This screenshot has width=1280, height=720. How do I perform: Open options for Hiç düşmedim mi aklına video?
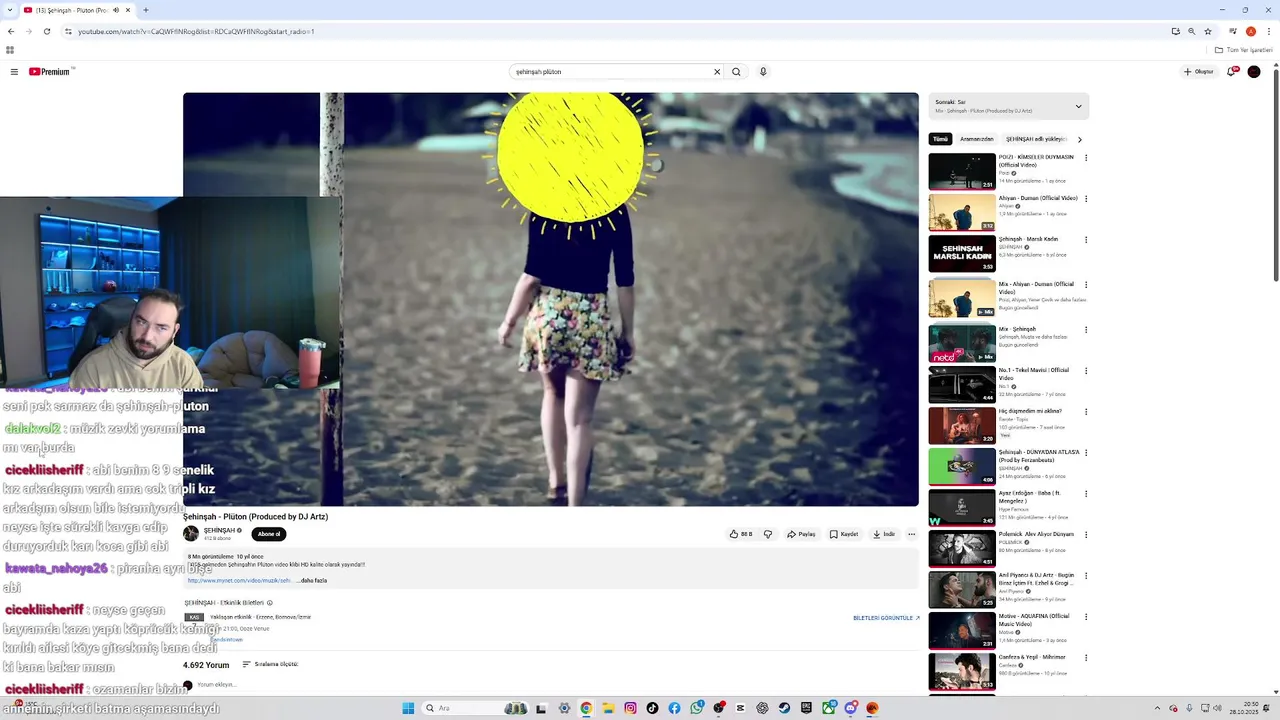(1086, 412)
